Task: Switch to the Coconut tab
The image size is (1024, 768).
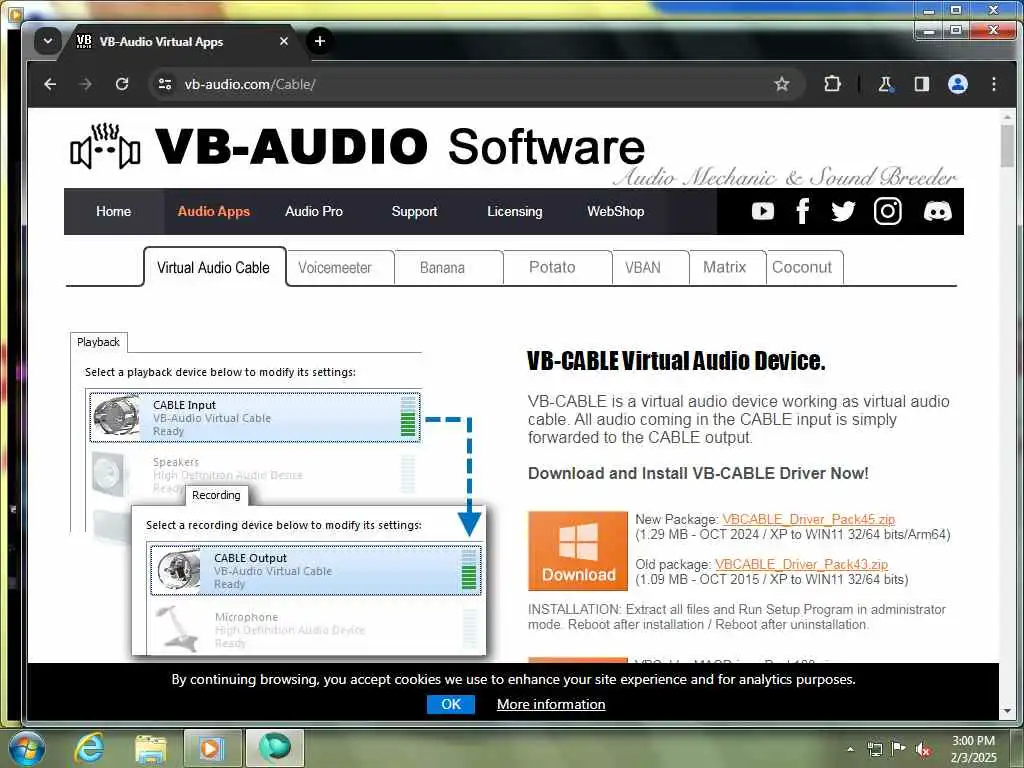Action: tap(804, 268)
